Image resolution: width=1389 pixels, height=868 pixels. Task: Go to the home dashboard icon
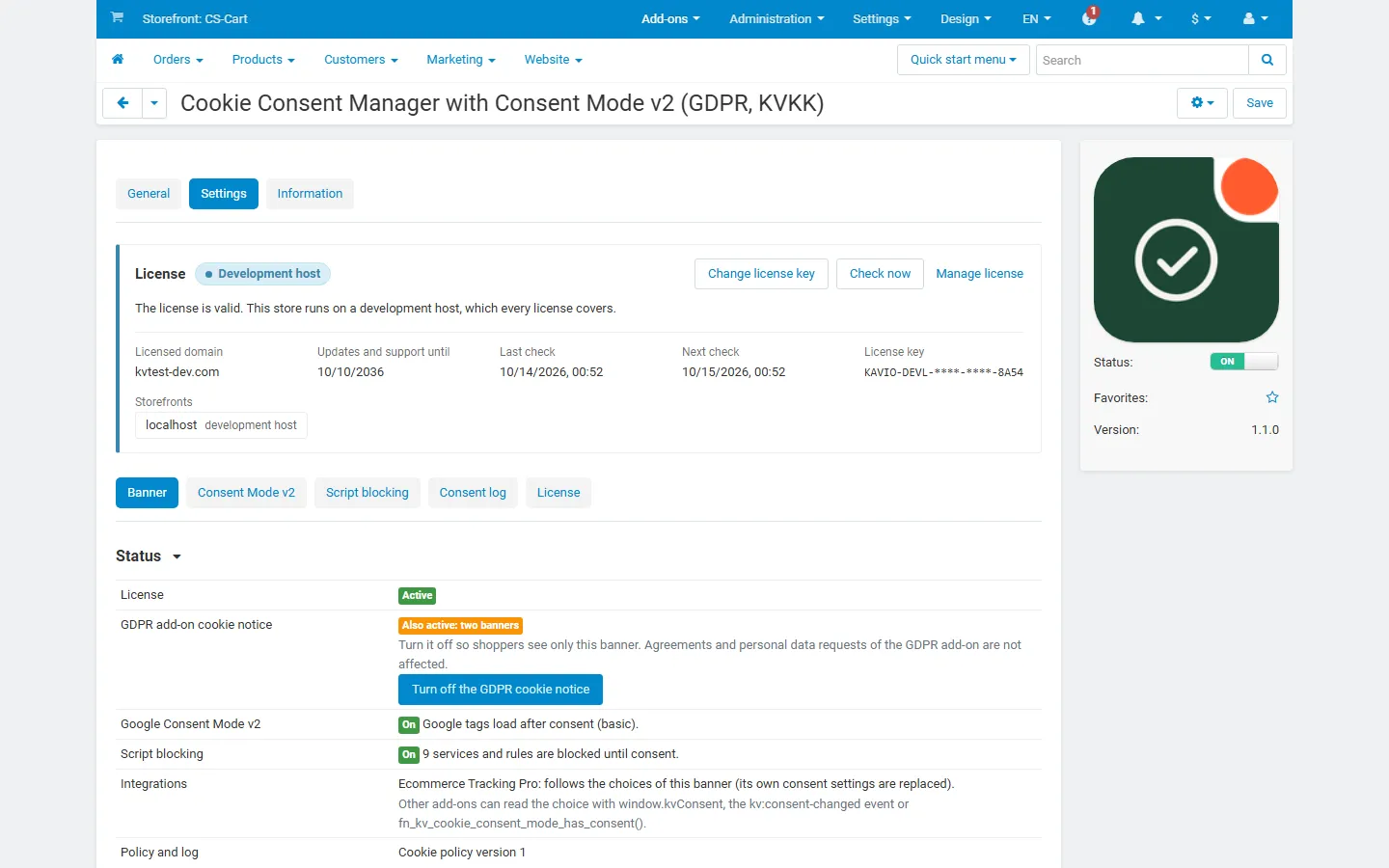[118, 60]
